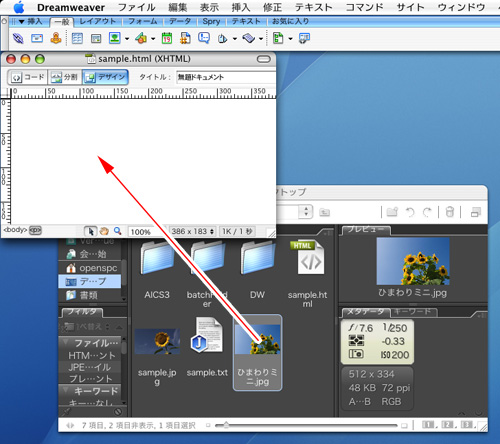Insert the Date calendar icon

(x=167, y=38)
